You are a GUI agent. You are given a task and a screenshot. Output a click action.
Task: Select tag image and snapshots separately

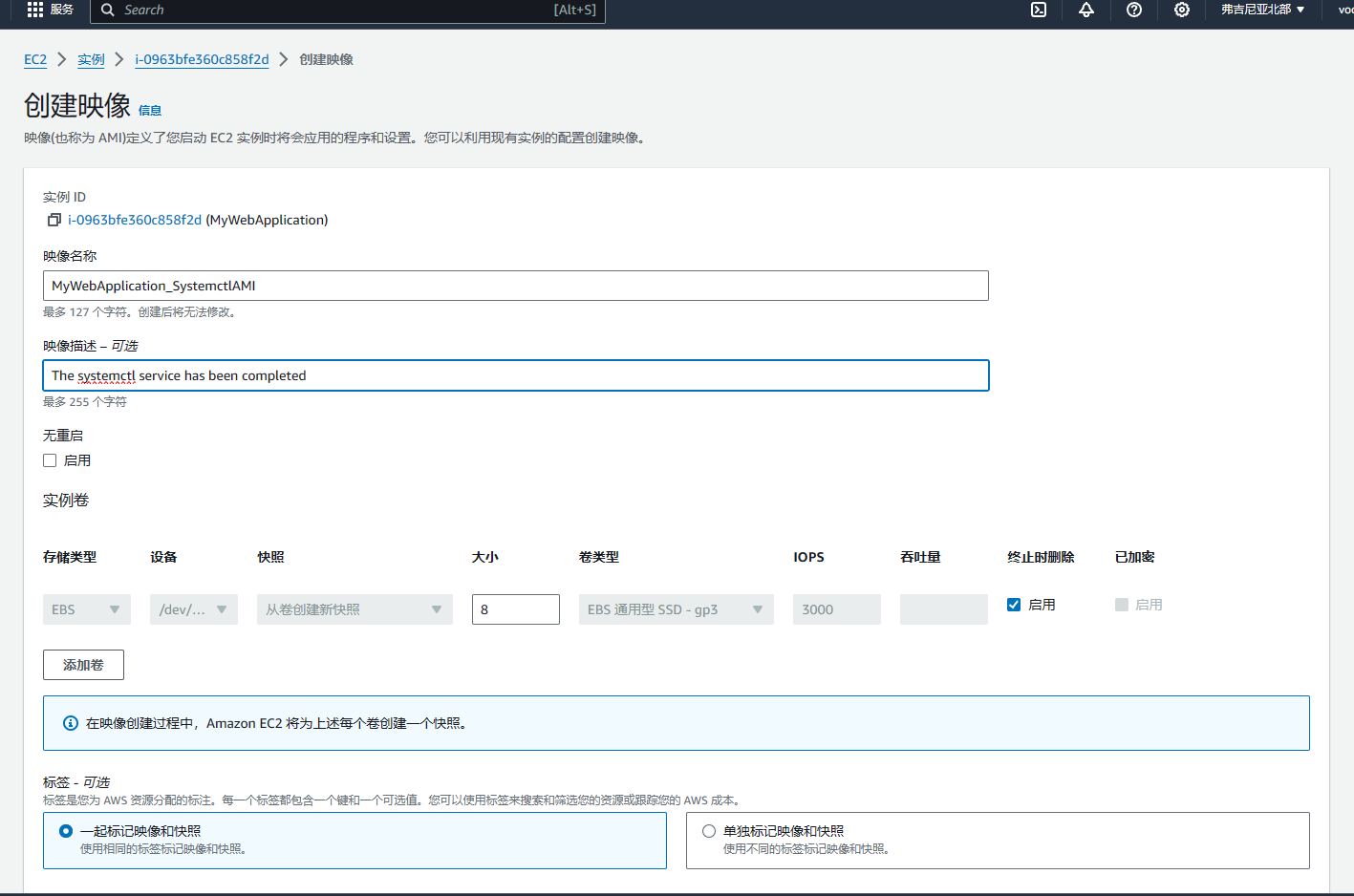[709, 831]
